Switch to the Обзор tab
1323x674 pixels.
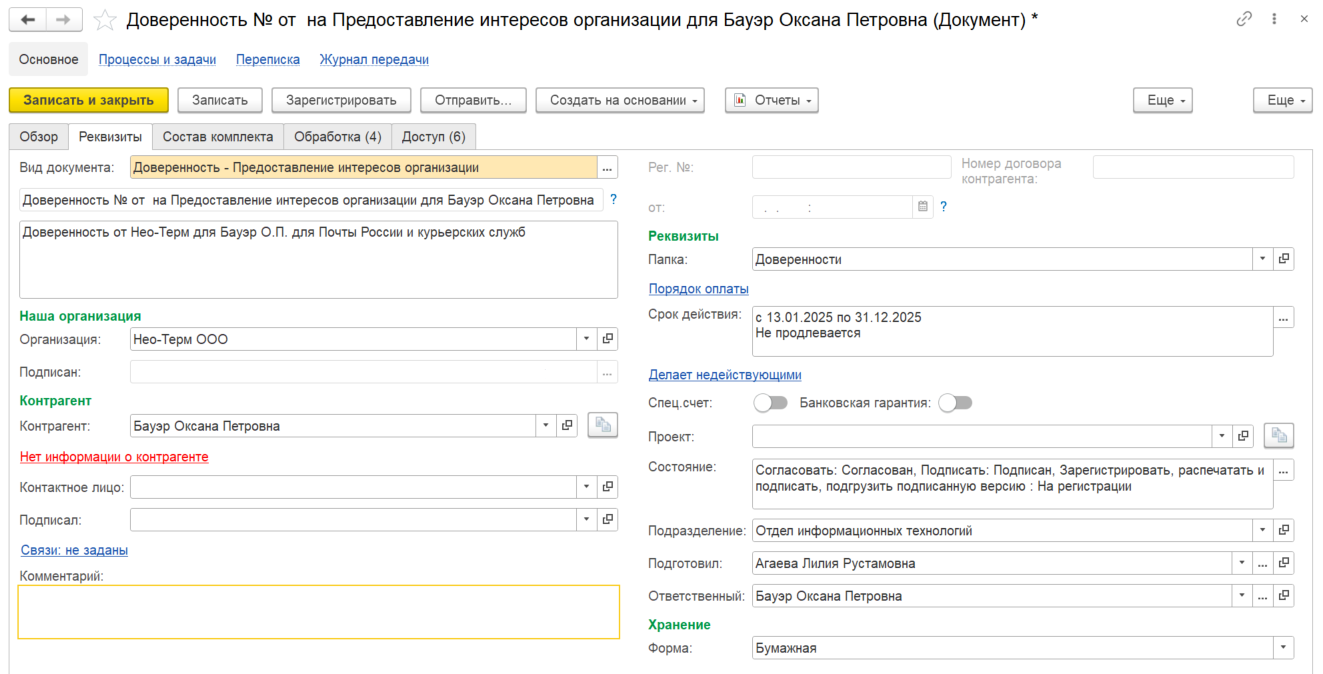39,136
